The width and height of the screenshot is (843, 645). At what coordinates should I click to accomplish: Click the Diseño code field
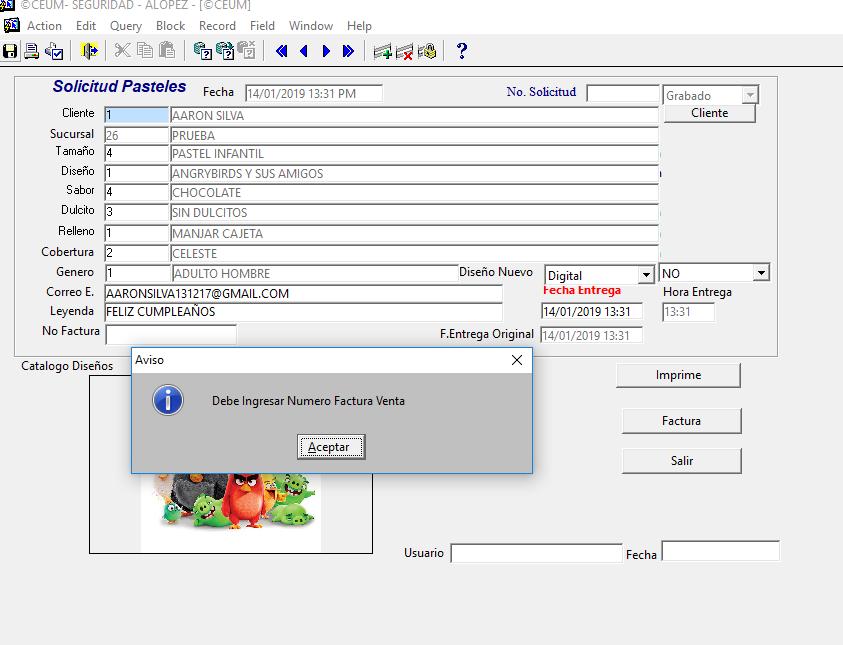coord(137,173)
